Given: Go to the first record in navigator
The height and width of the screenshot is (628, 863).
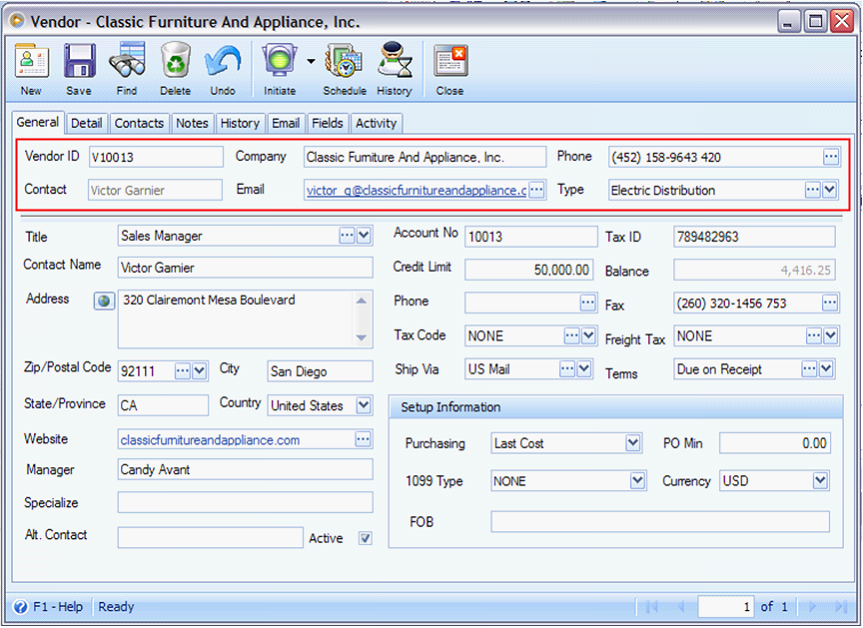Looking at the screenshot, I should tap(652, 607).
